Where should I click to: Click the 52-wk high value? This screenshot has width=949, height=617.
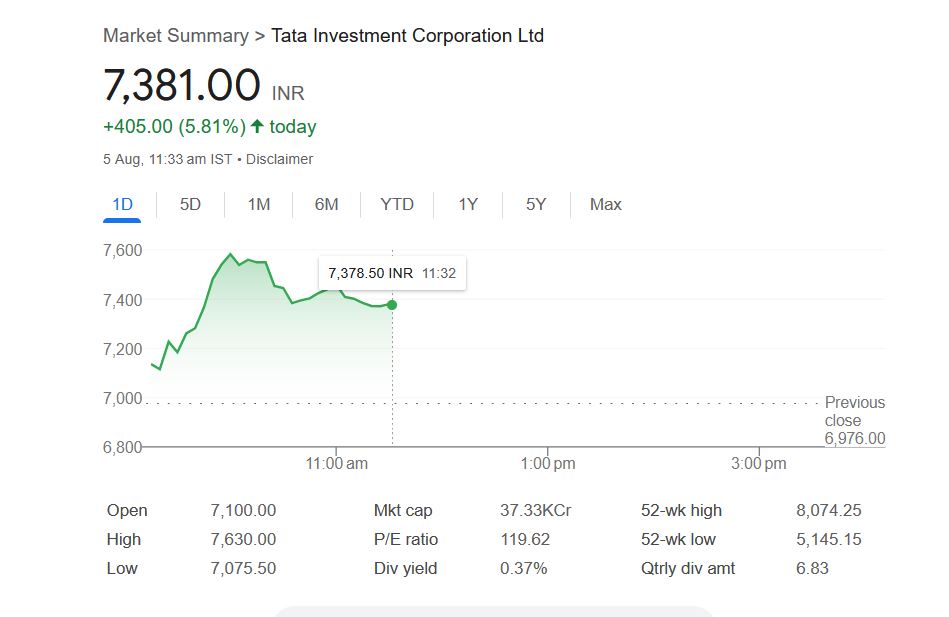[828, 510]
